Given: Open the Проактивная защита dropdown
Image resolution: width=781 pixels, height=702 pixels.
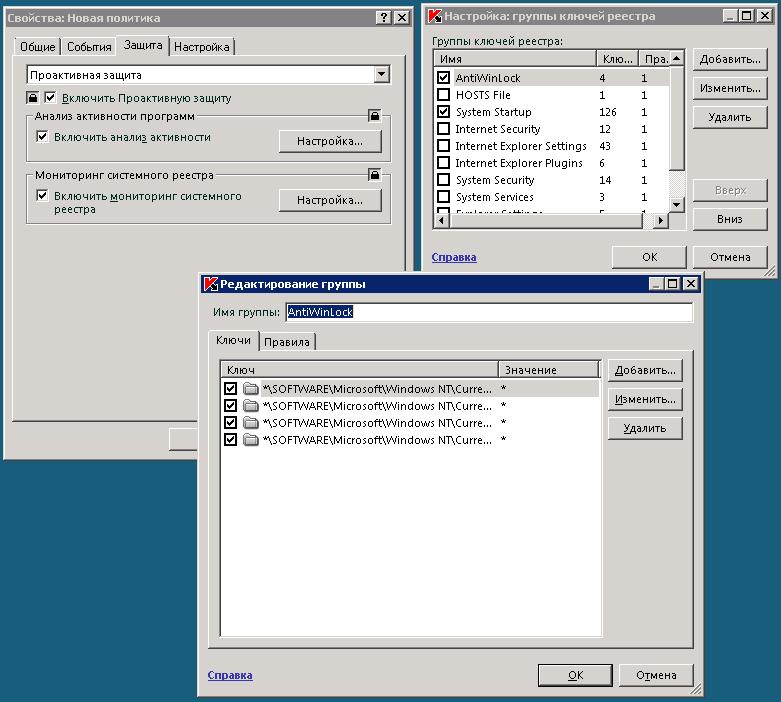Looking at the screenshot, I should pyautogui.click(x=382, y=75).
